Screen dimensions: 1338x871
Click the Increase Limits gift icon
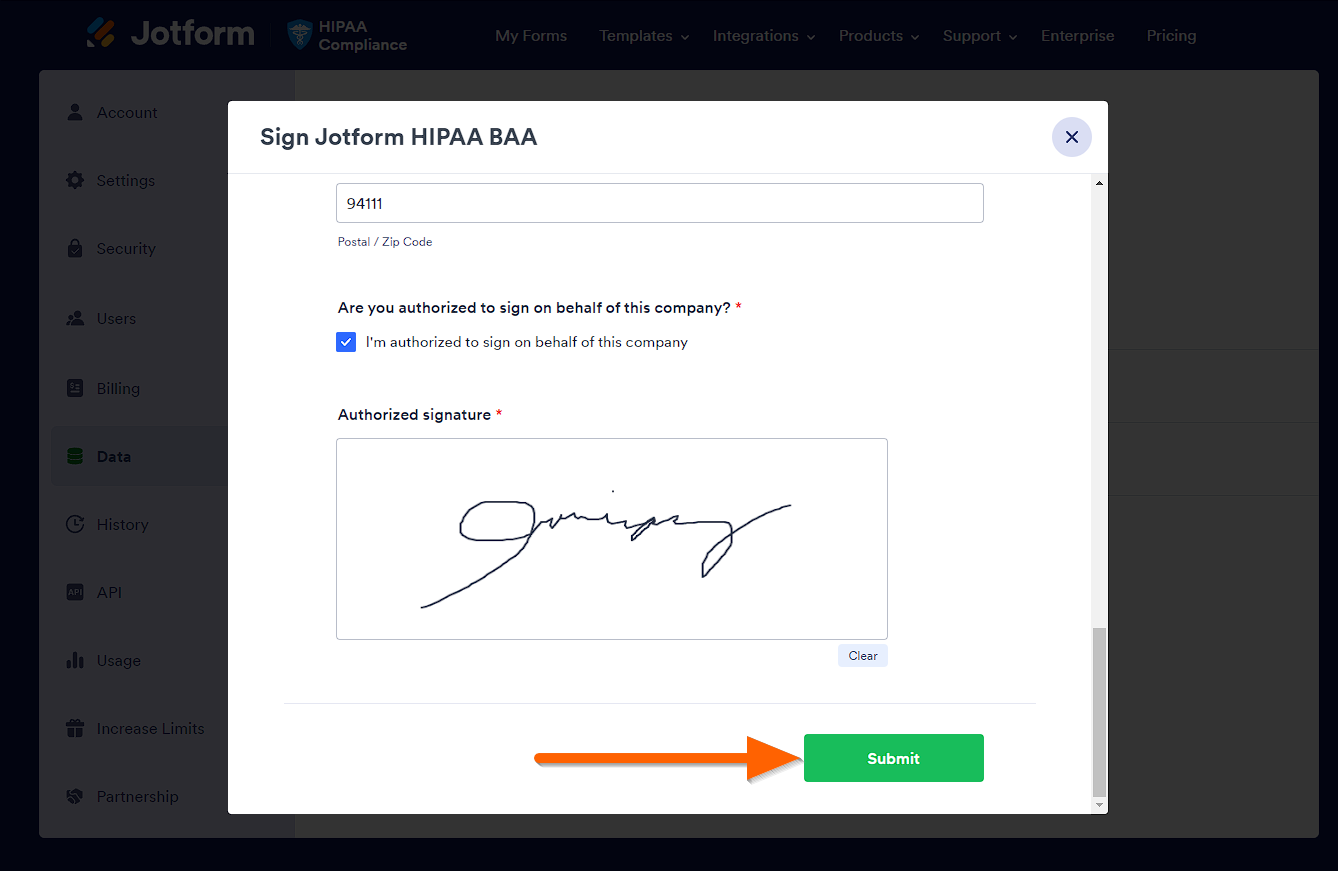pos(75,728)
